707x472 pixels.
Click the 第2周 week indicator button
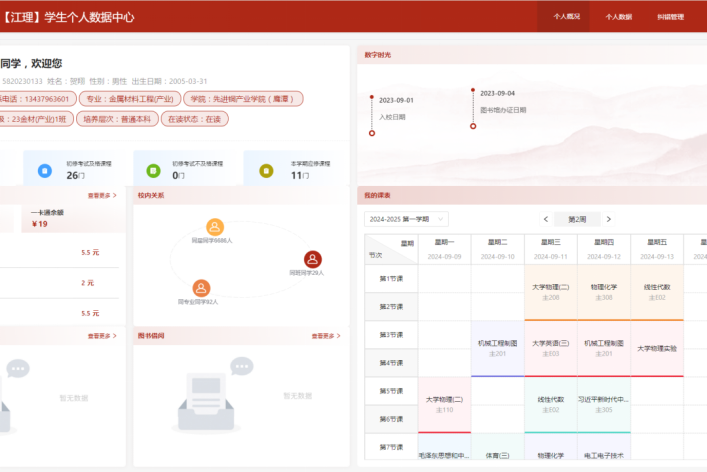pos(577,219)
